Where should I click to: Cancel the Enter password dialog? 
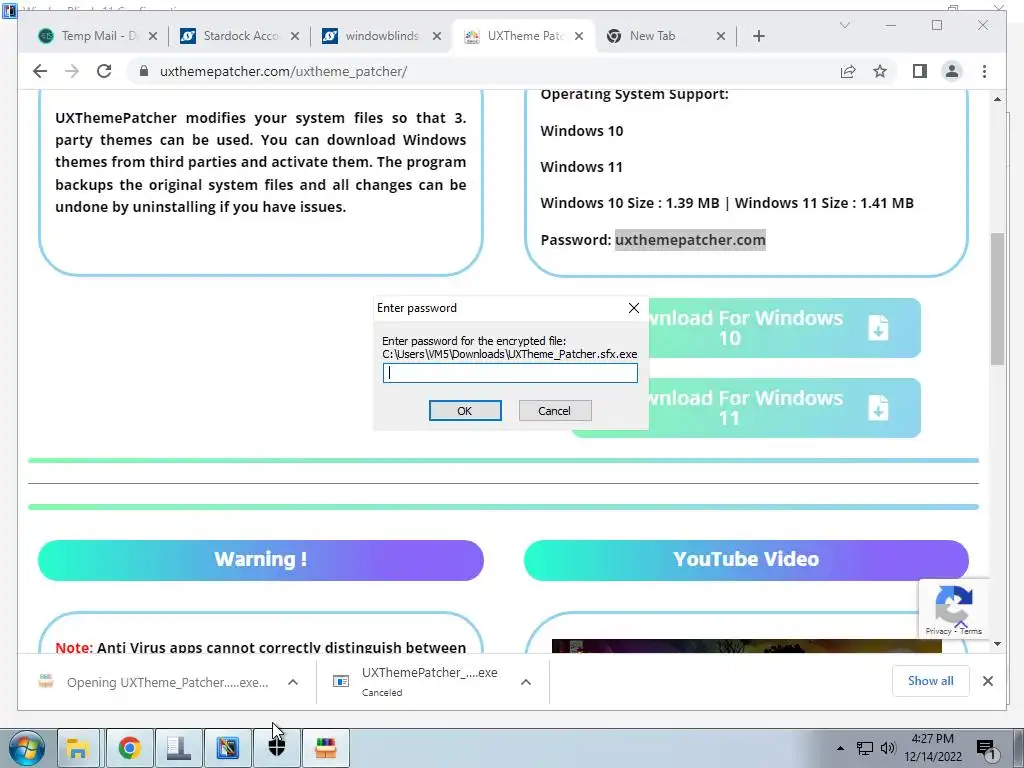coord(554,411)
